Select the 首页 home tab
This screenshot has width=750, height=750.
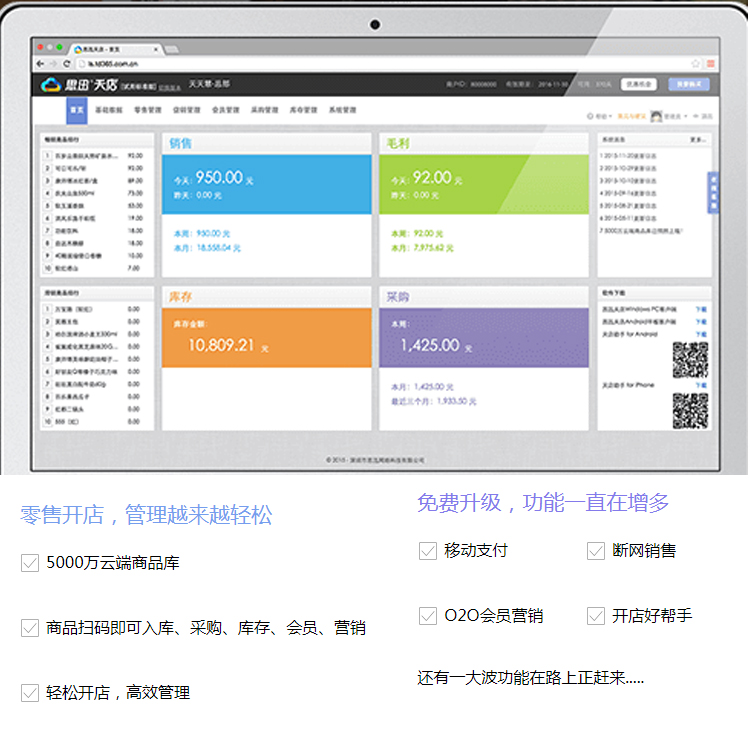click(x=76, y=110)
